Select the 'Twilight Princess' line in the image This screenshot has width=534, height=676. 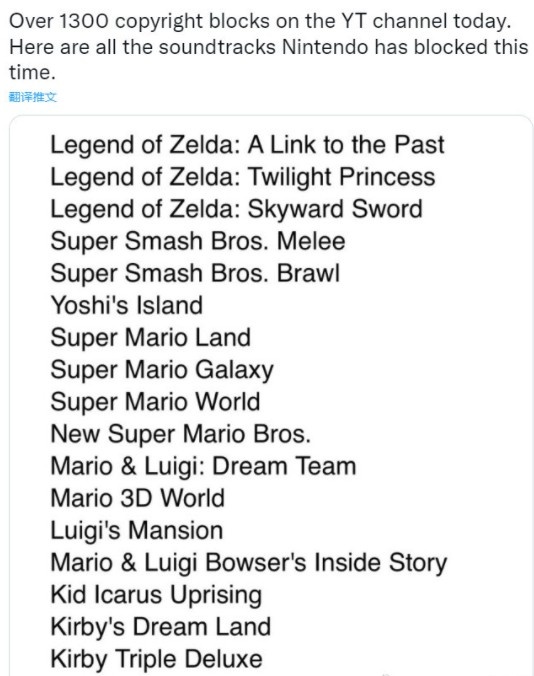[243, 177]
